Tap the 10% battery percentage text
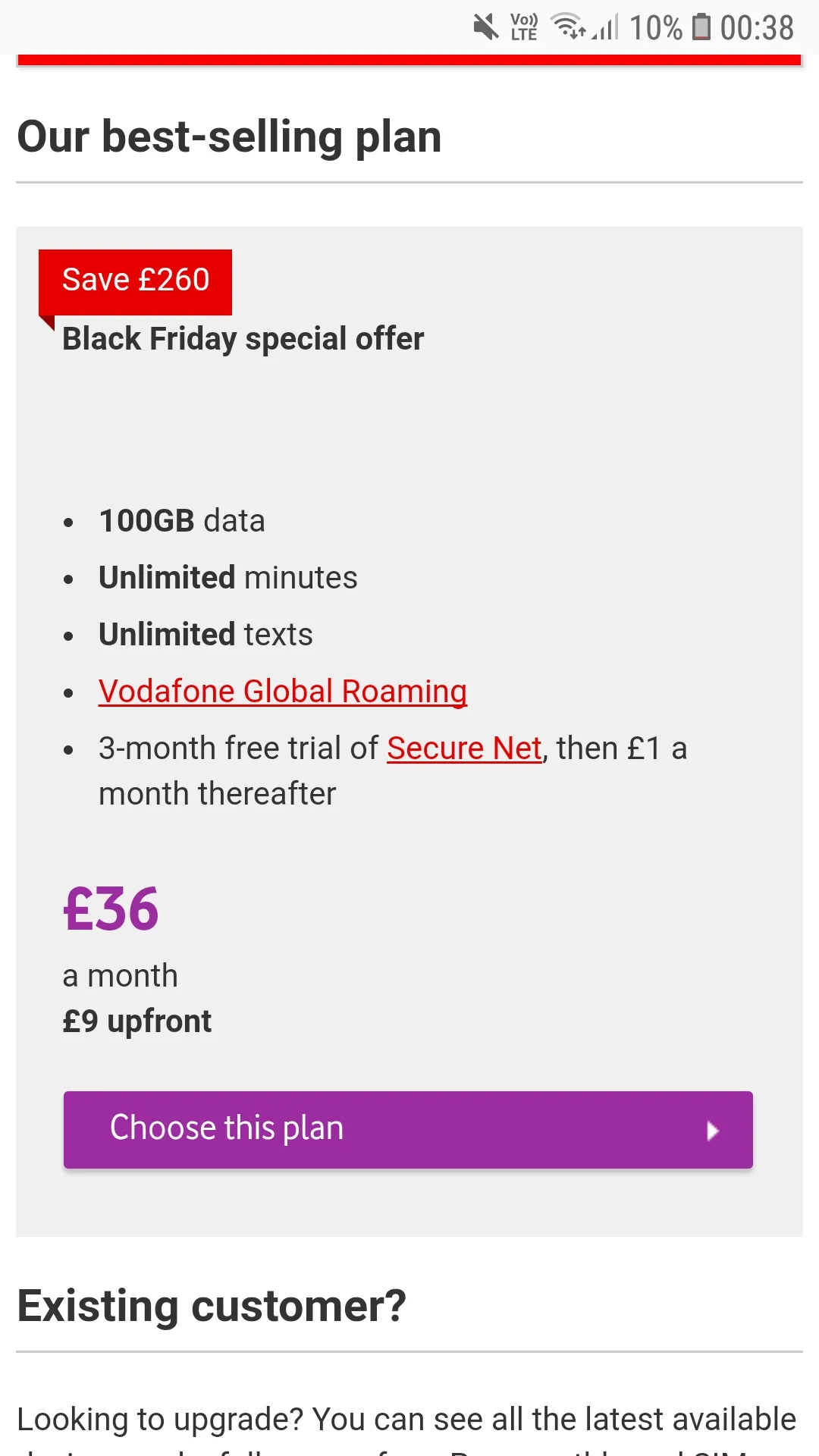 pos(656,28)
